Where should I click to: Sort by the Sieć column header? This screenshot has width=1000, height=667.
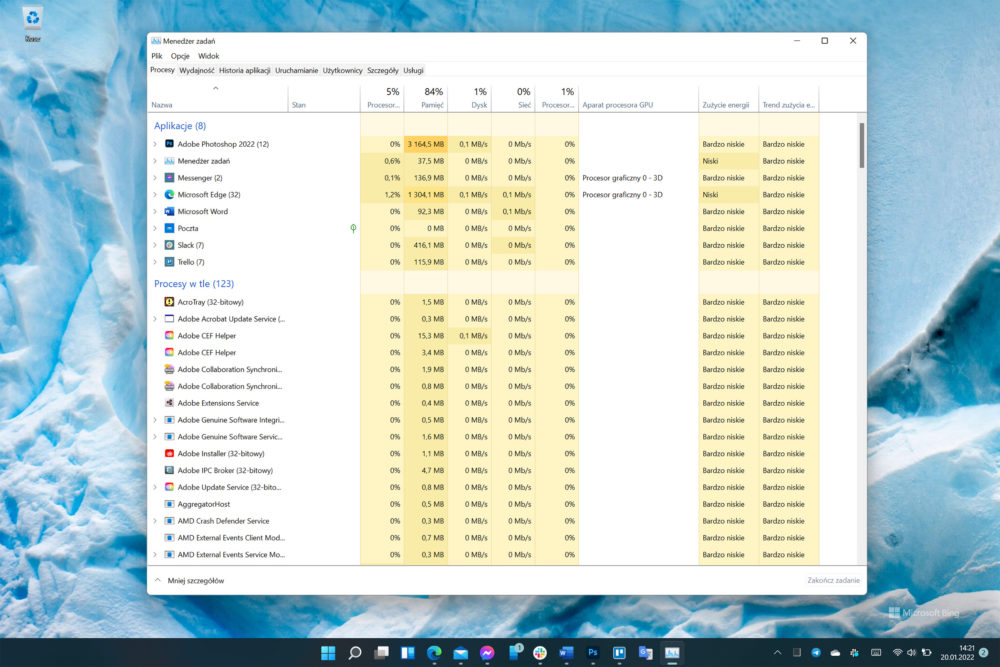pos(513,98)
